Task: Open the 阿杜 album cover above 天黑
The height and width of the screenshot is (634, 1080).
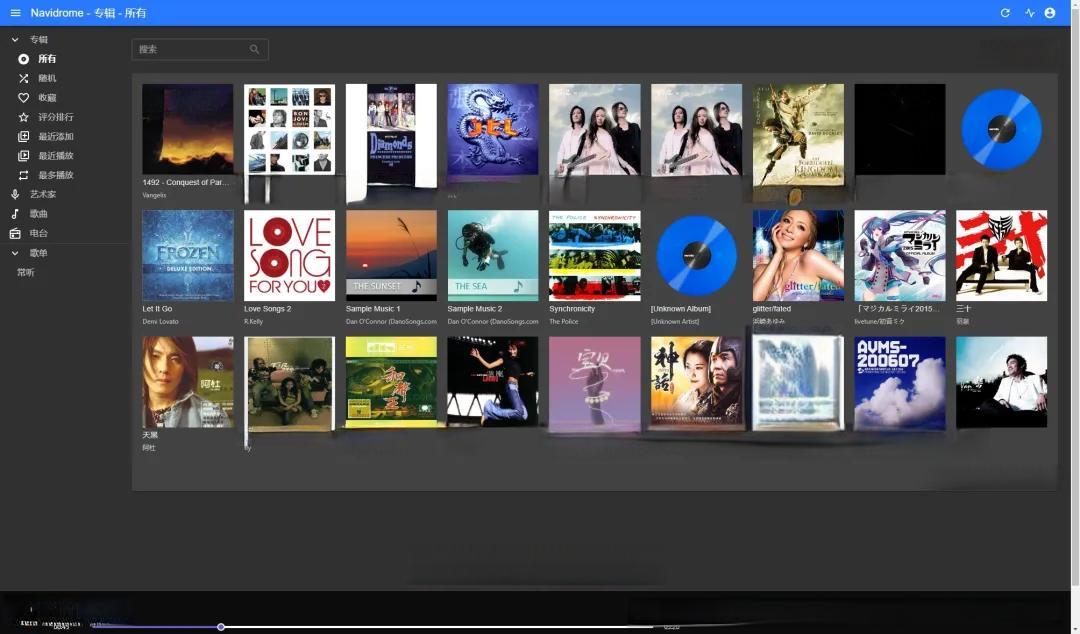Action: tap(188, 382)
